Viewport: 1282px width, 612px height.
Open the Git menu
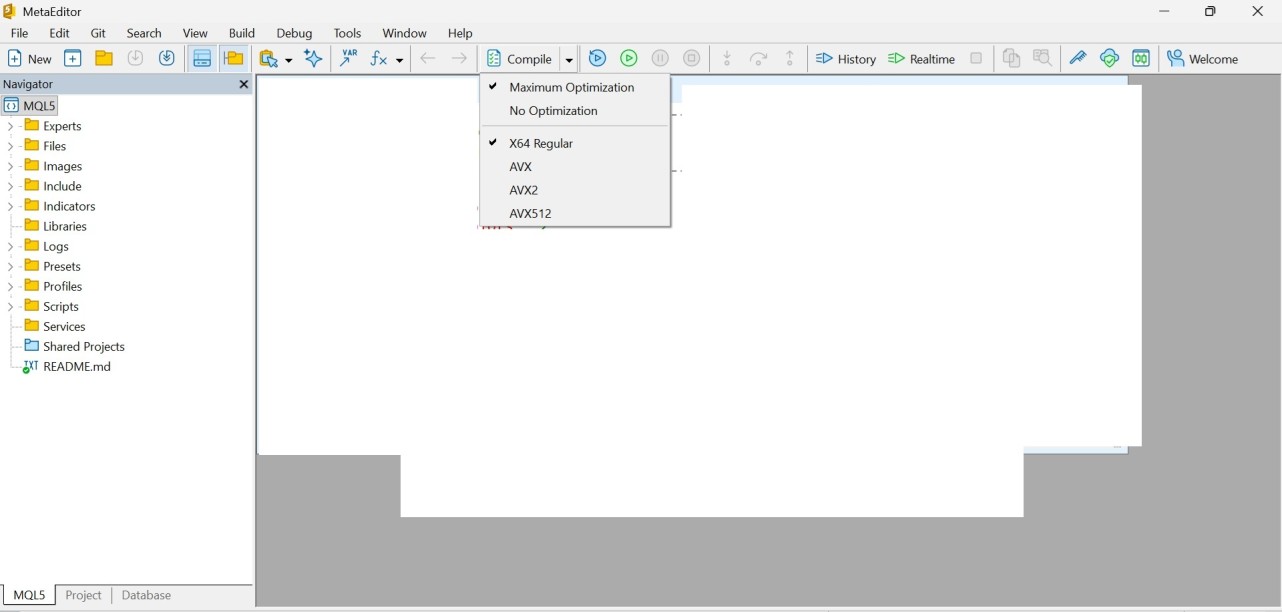[x=98, y=34]
